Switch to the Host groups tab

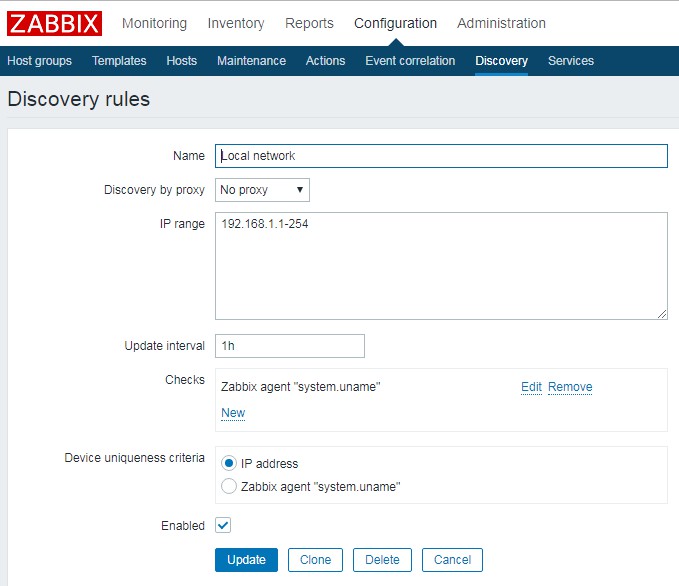click(x=40, y=61)
